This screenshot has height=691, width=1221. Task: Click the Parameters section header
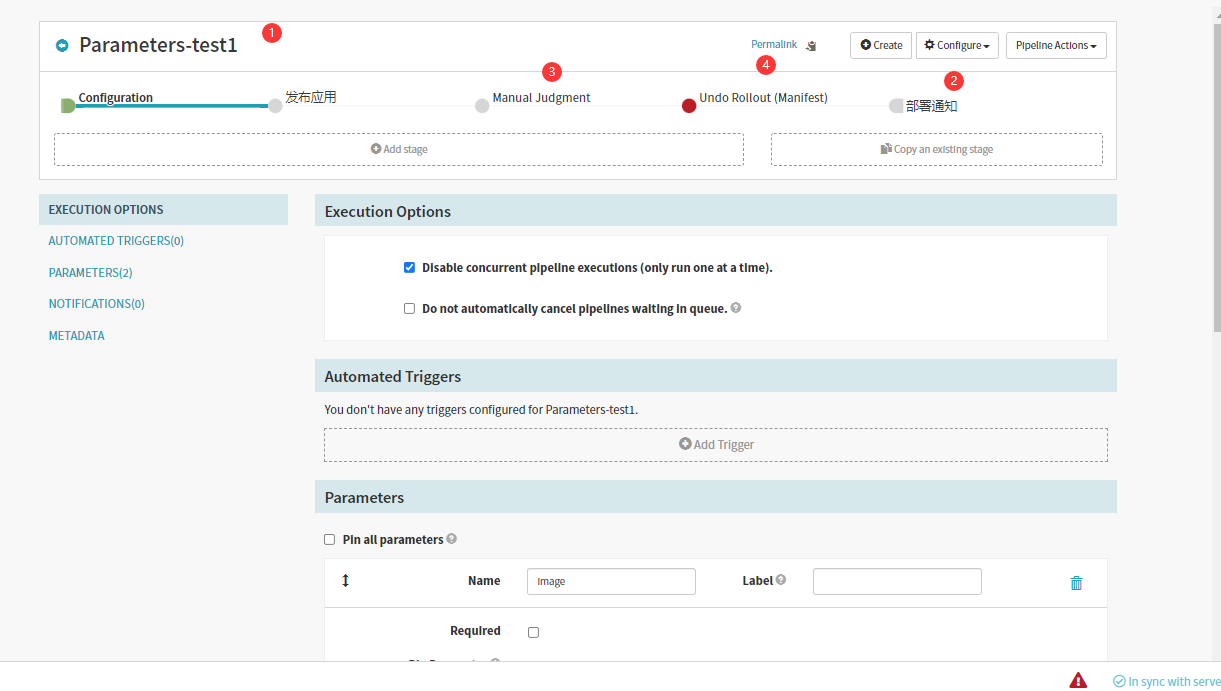pyautogui.click(x=716, y=497)
